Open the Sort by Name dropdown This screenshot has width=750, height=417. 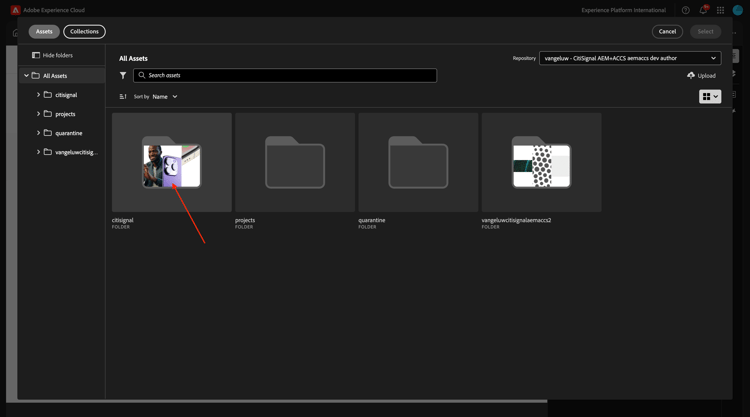[165, 97]
